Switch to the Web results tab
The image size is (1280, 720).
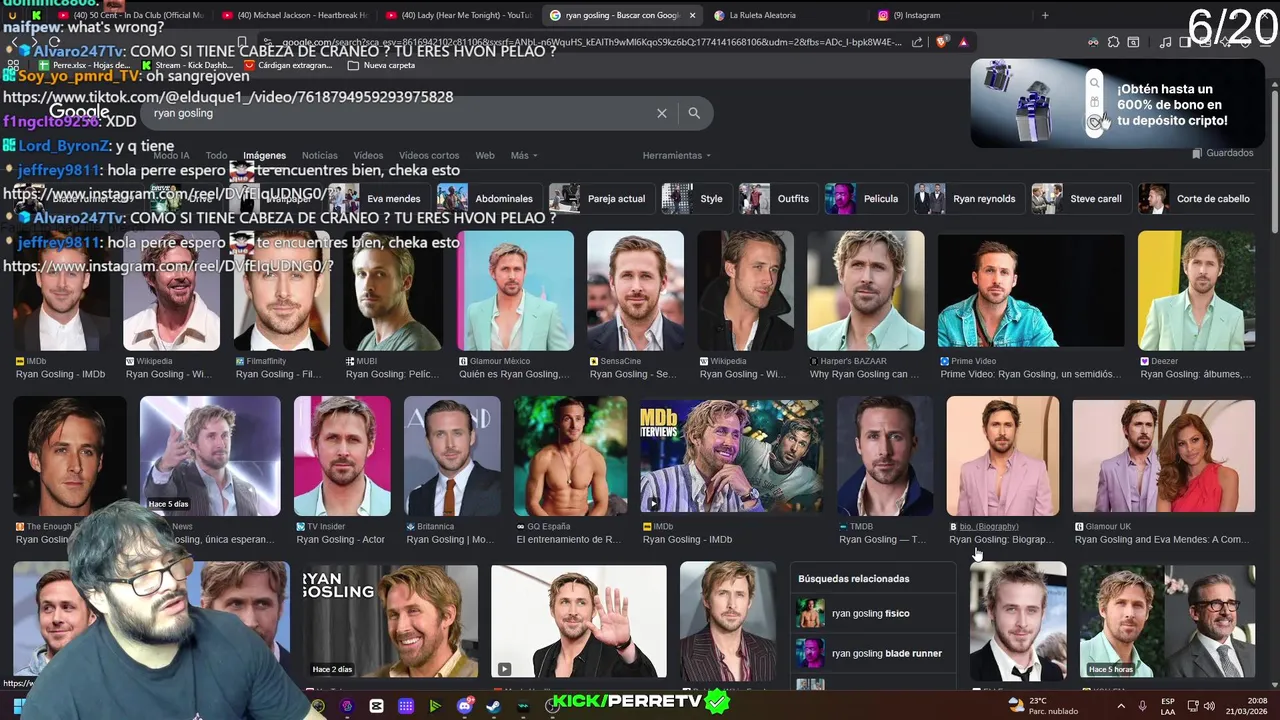485,155
